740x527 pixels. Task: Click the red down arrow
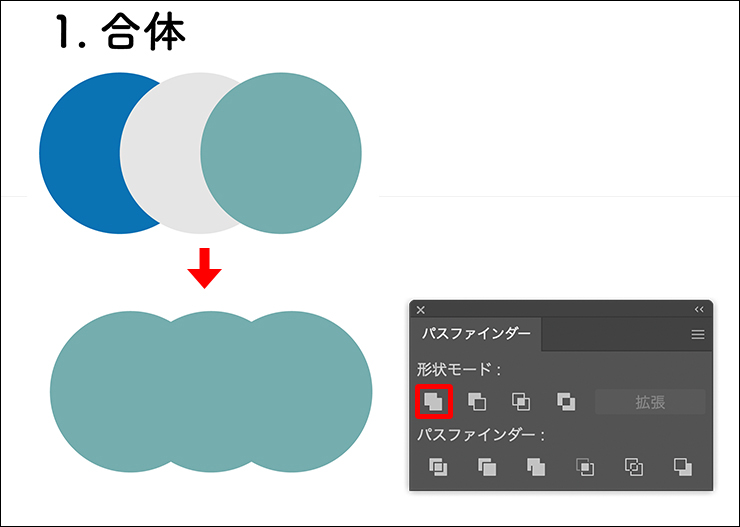pos(204,267)
